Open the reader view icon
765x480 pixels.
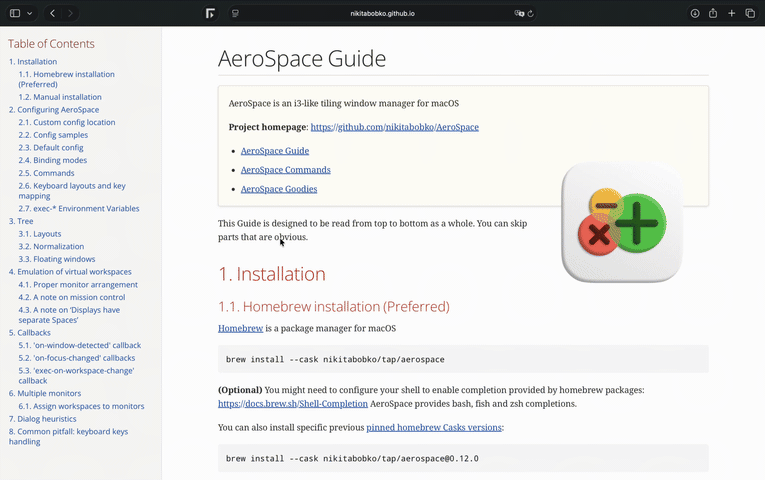[235, 13]
